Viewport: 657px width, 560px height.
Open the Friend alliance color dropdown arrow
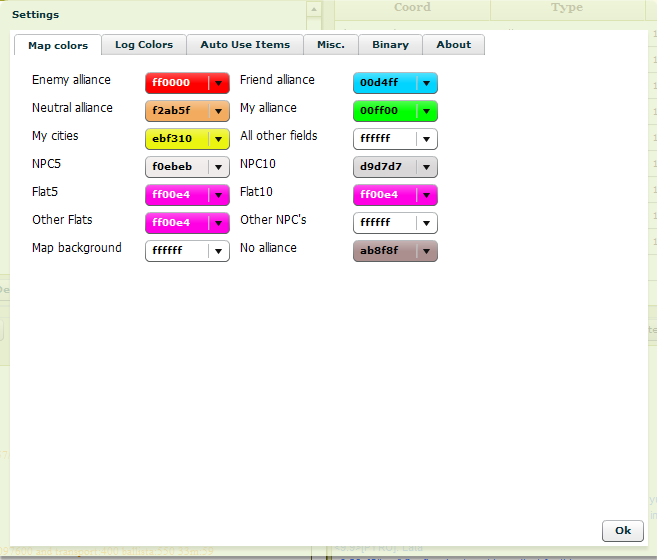[427, 83]
